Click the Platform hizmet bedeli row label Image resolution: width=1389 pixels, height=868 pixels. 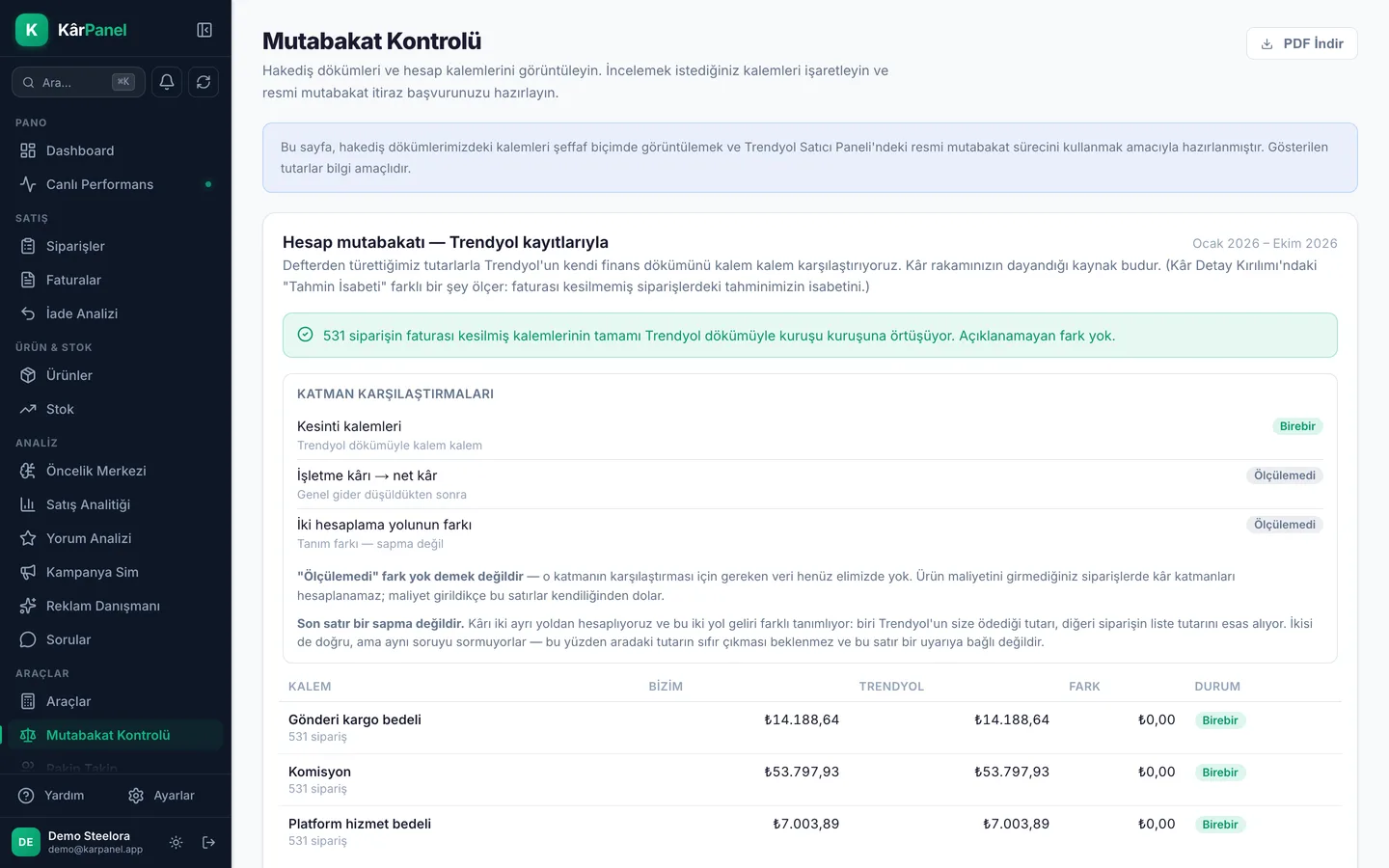tap(360, 824)
